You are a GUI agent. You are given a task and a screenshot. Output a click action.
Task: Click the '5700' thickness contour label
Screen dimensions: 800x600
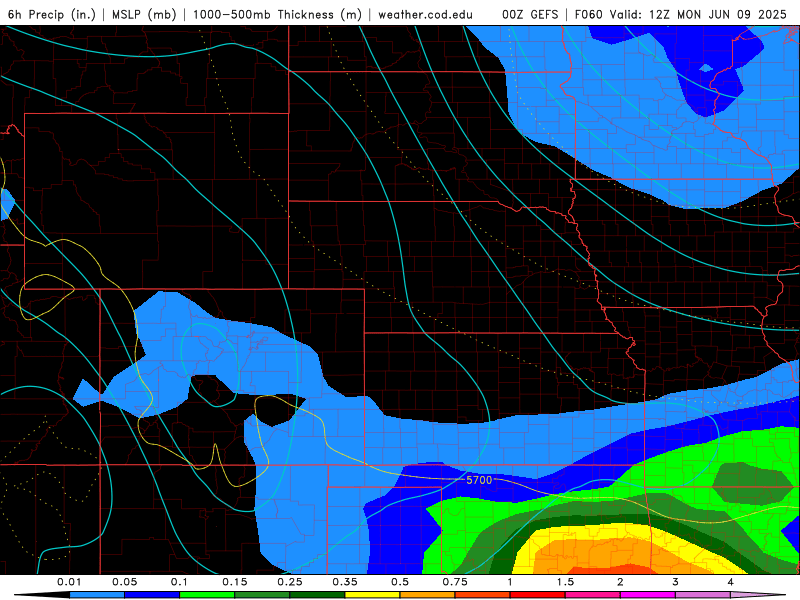coord(479,480)
